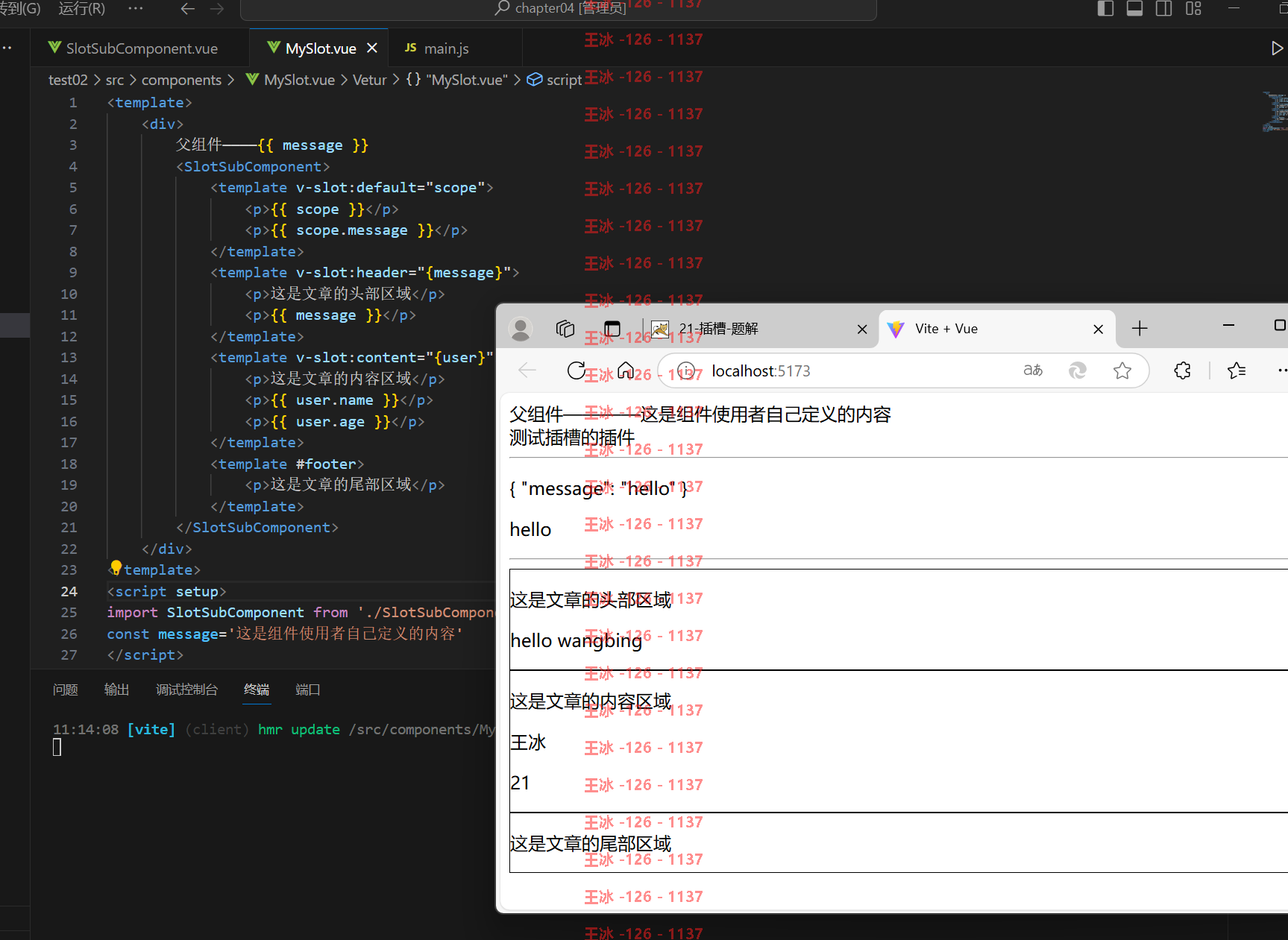
Task: Go back in VS Code navigation history
Action: (x=188, y=9)
